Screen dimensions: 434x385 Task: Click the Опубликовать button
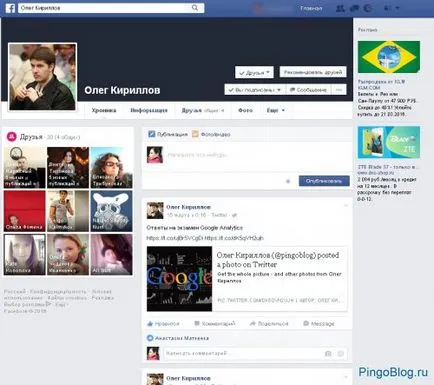pos(324,181)
